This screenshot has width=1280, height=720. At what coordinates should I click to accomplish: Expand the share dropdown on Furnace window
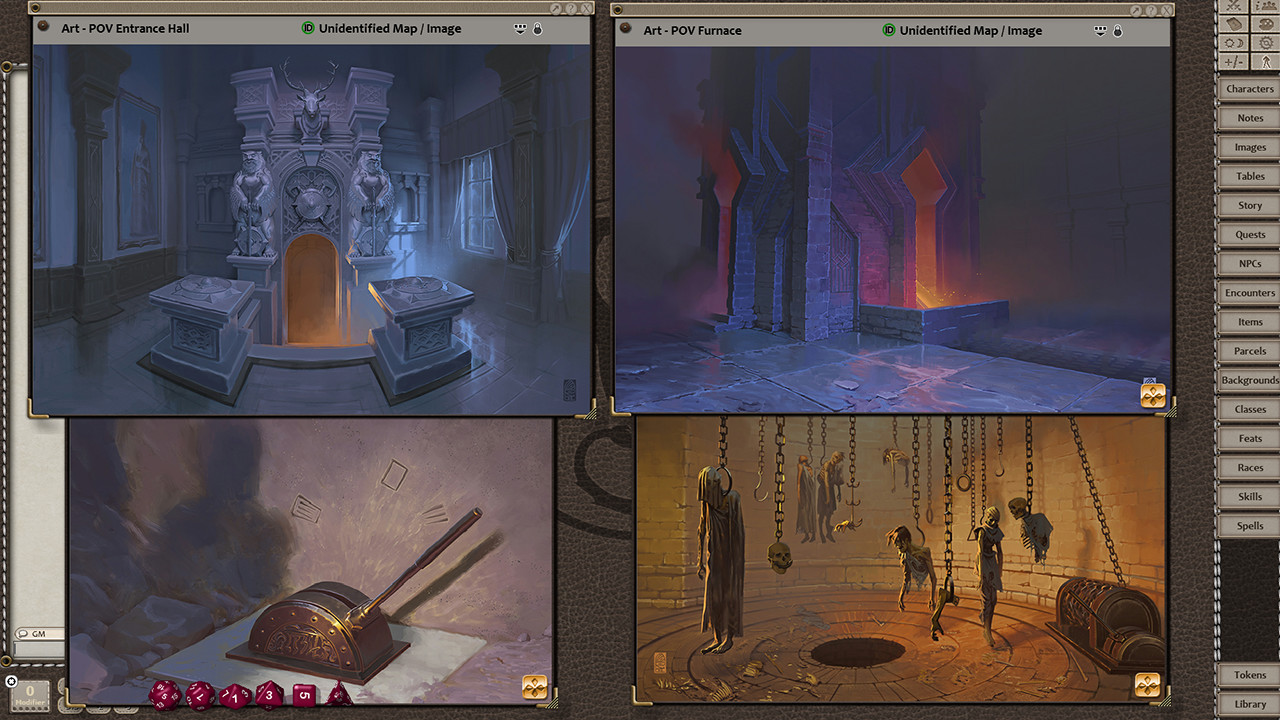[x=1101, y=31]
